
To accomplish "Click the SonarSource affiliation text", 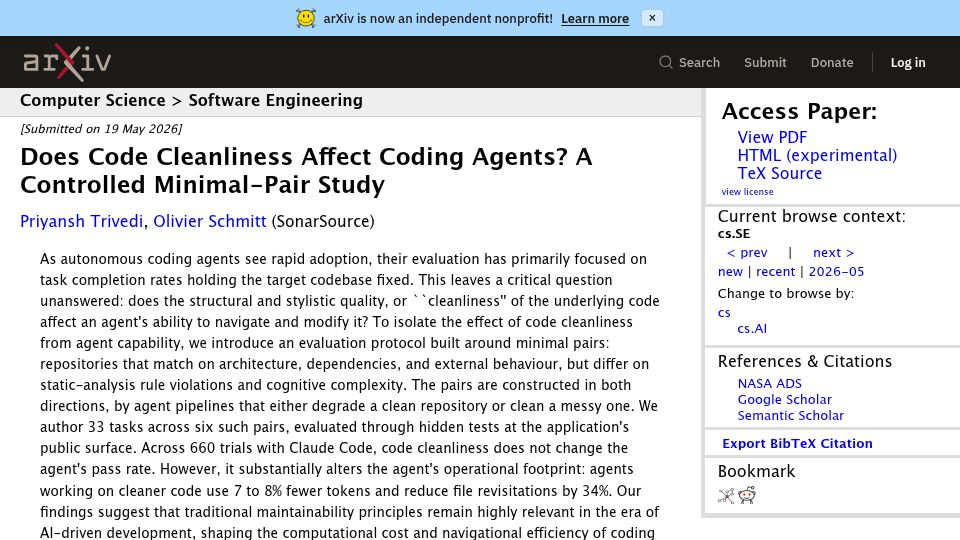I will (323, 221).
